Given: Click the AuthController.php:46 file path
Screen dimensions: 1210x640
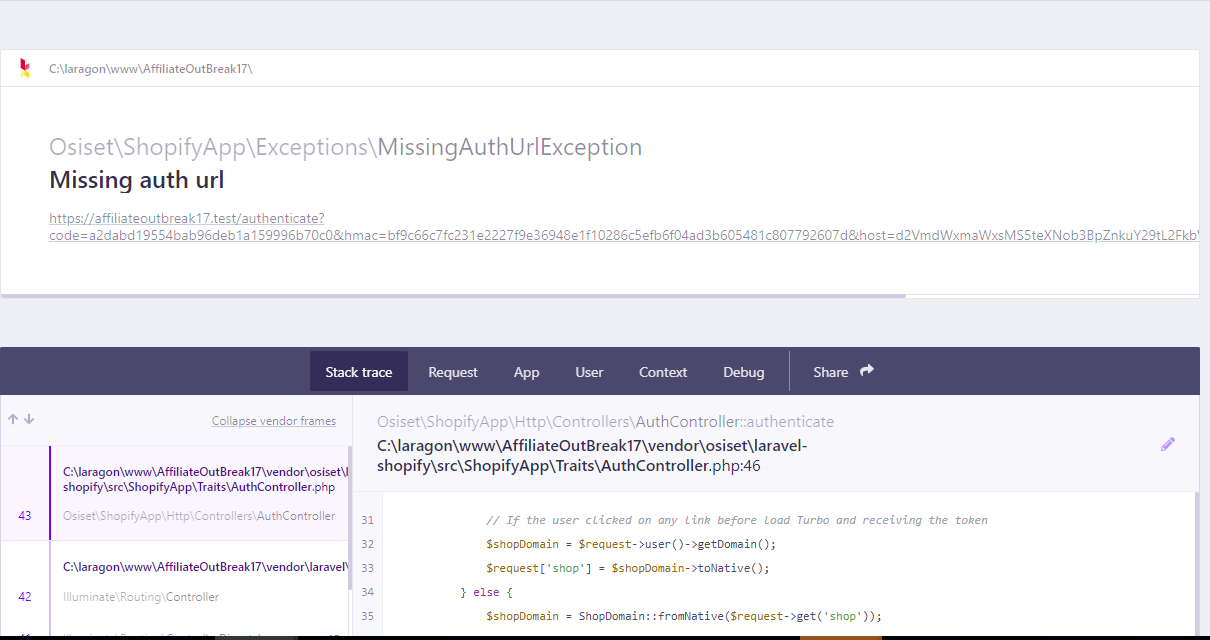Looking at the screenshot, I should tap(592, 456).
